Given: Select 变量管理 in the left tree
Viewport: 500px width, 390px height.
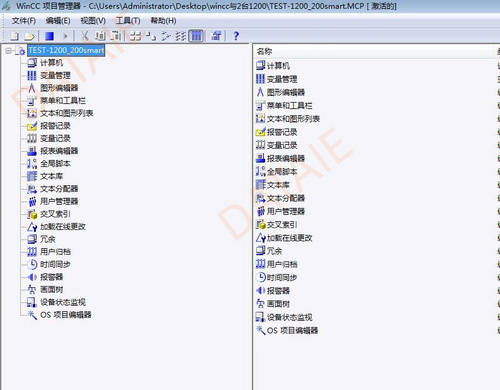Looking at the screenshot, I should pos(55,75).
